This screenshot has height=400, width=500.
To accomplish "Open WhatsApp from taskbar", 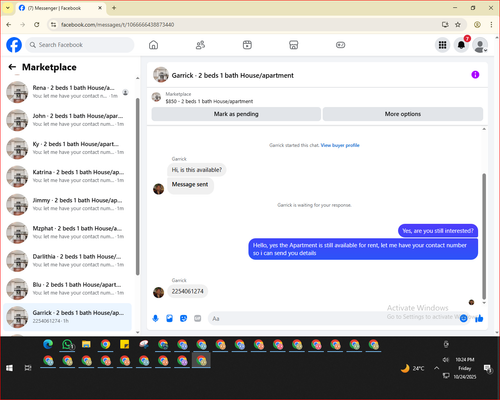I will coord(68,344).
